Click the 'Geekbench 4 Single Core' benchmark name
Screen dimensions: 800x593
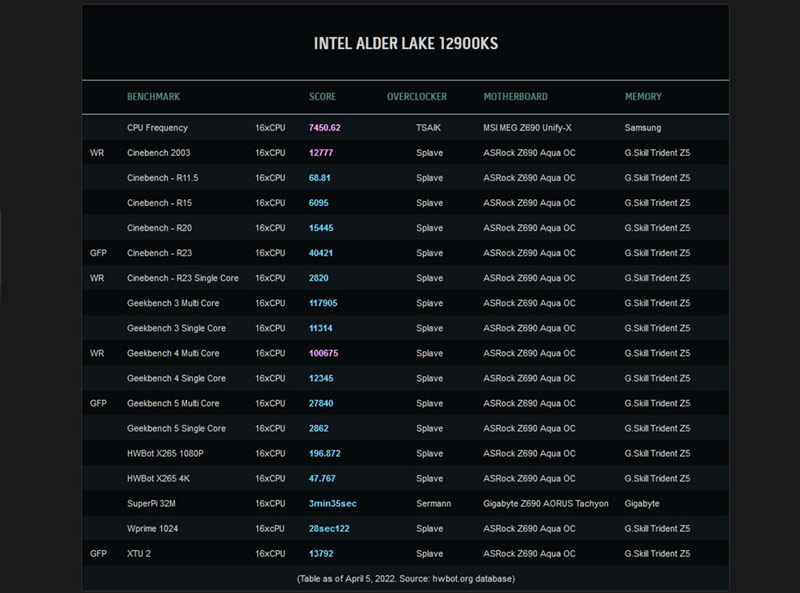pos(177,378)
